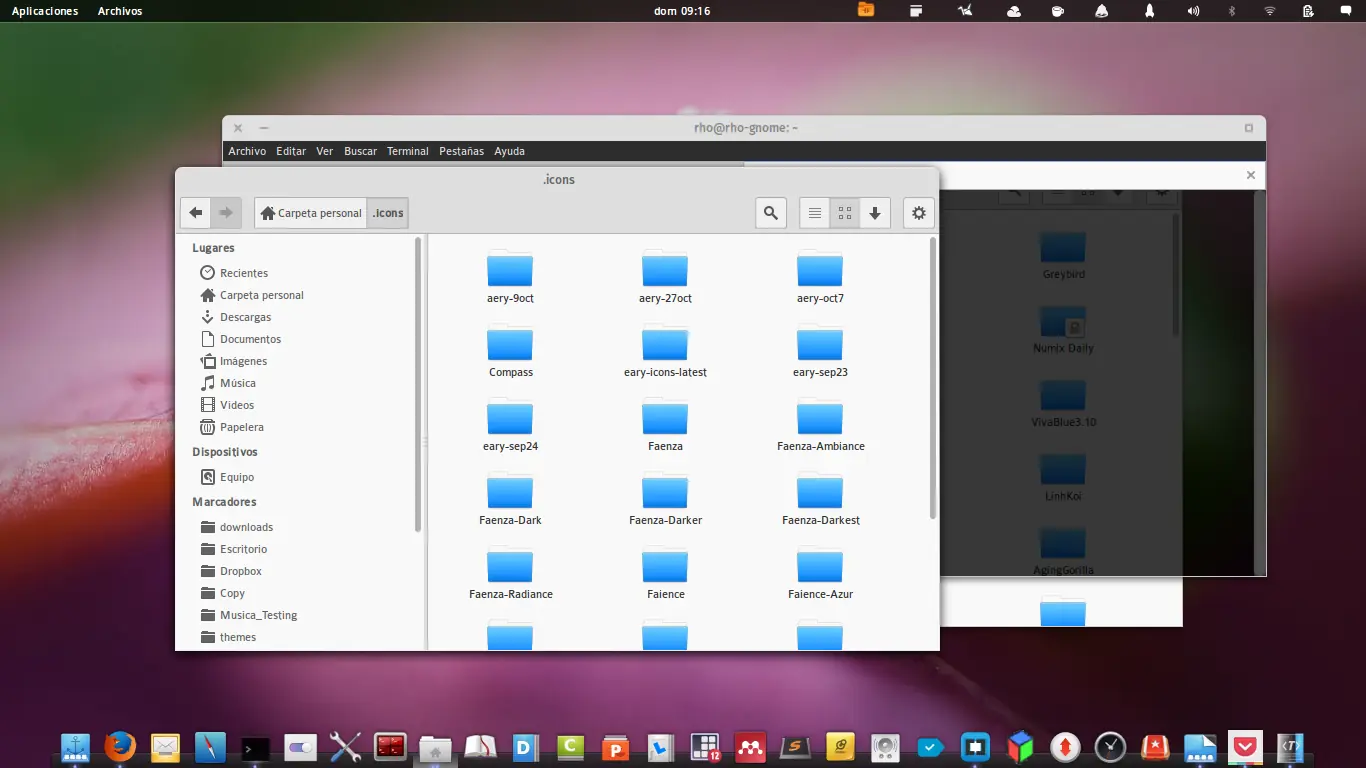Select the eary-sep23 folder
The height and width of the screenshot is (768, 1366).
click(x=820, y=351)
